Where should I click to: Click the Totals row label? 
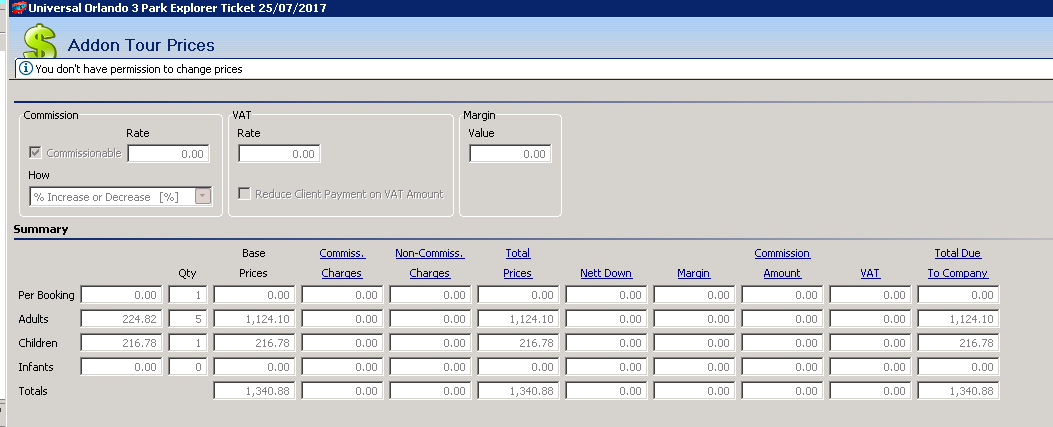33,391
